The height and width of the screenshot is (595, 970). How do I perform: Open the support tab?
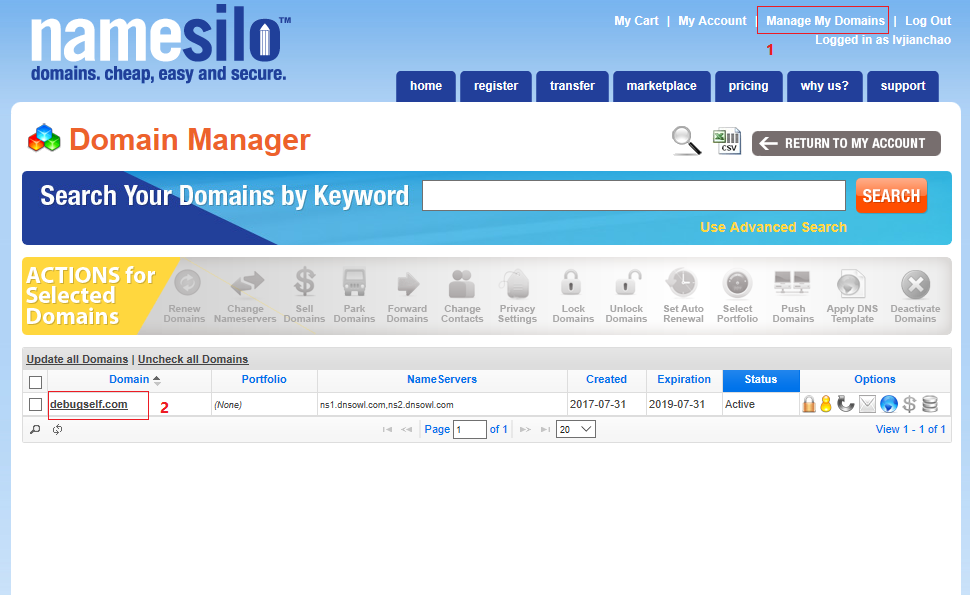pyautogui.click(x=903, y=86)
